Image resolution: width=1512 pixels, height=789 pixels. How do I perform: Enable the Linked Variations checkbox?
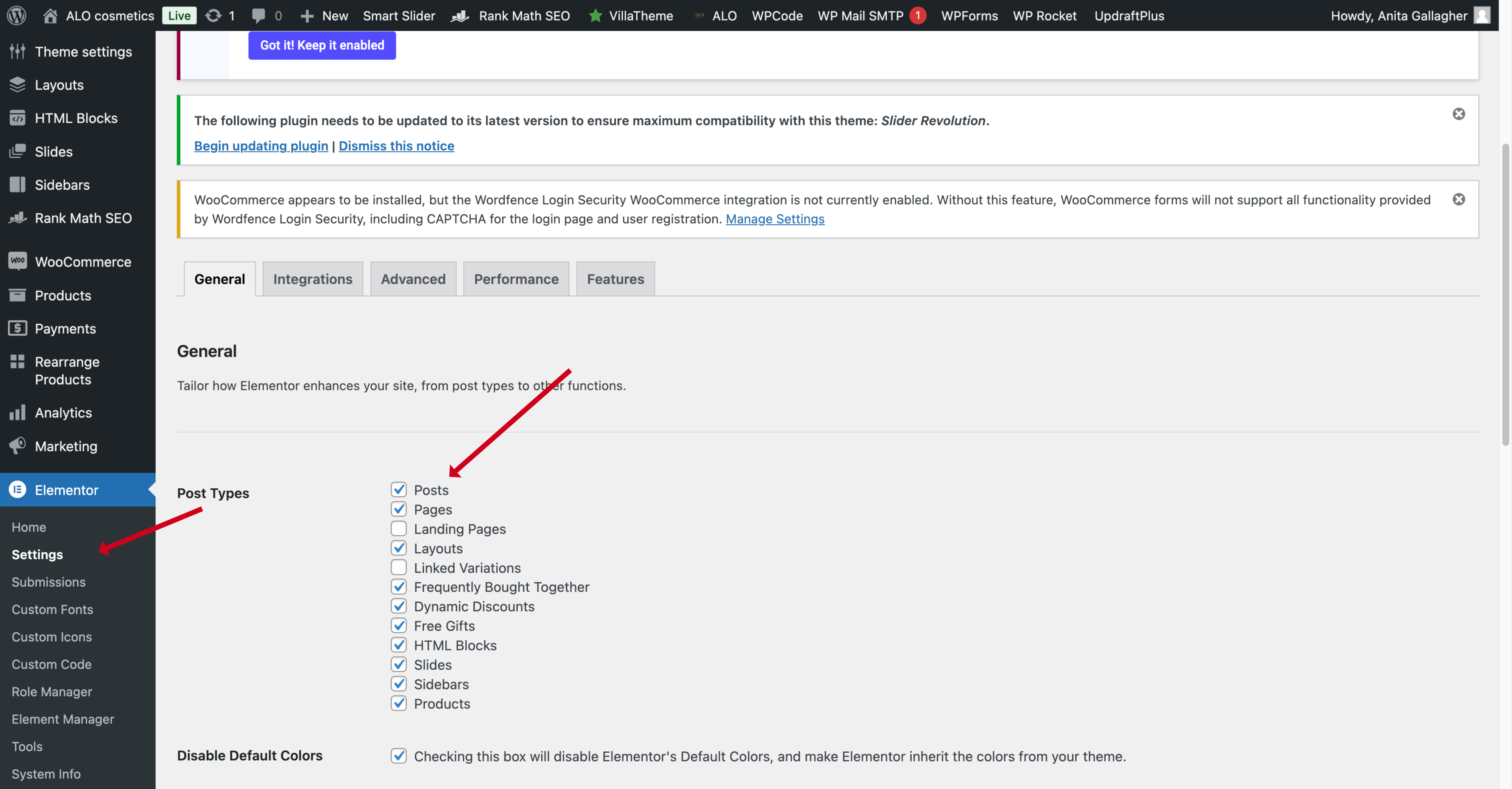[x=398, y=567]
